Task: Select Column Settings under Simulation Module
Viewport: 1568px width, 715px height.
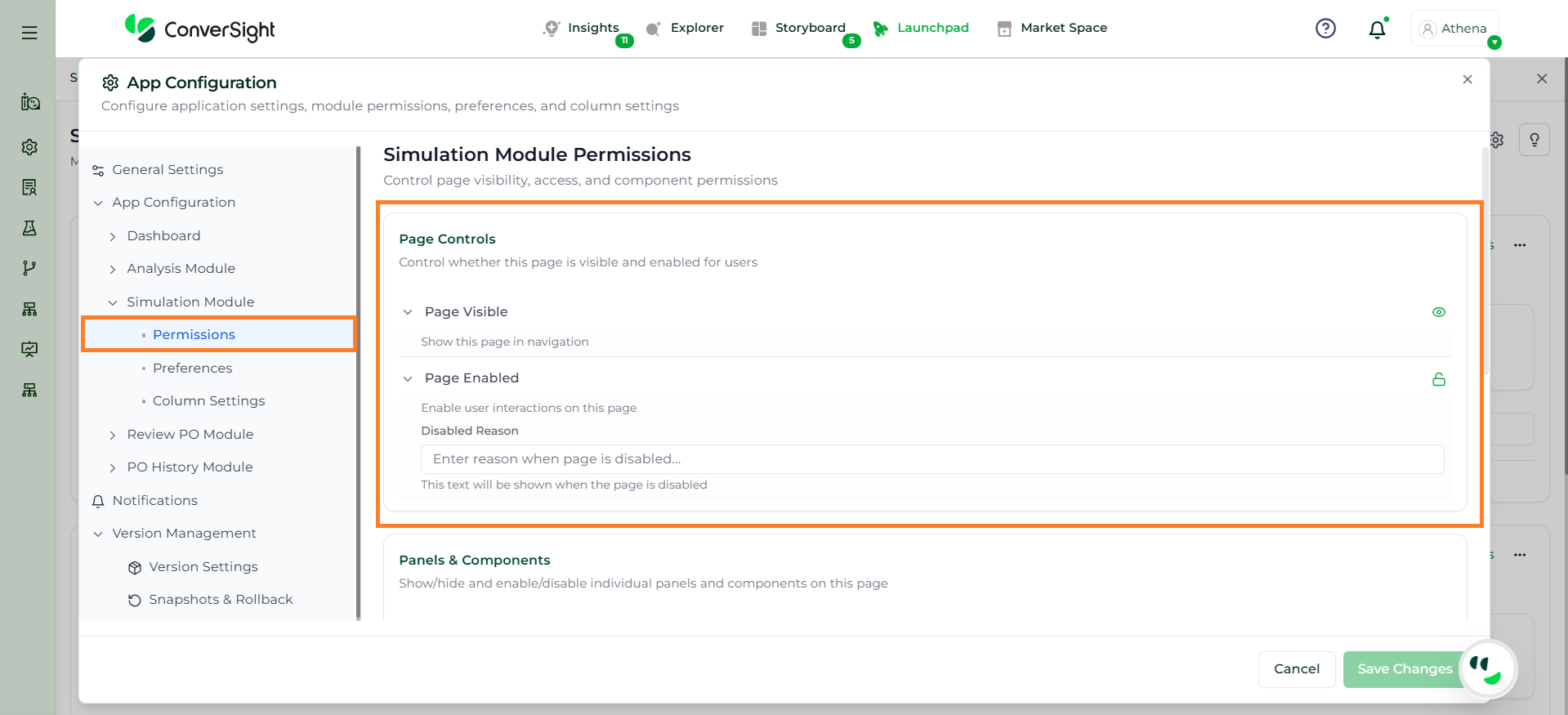Action: pyautogui.click(x=208, y=401)
